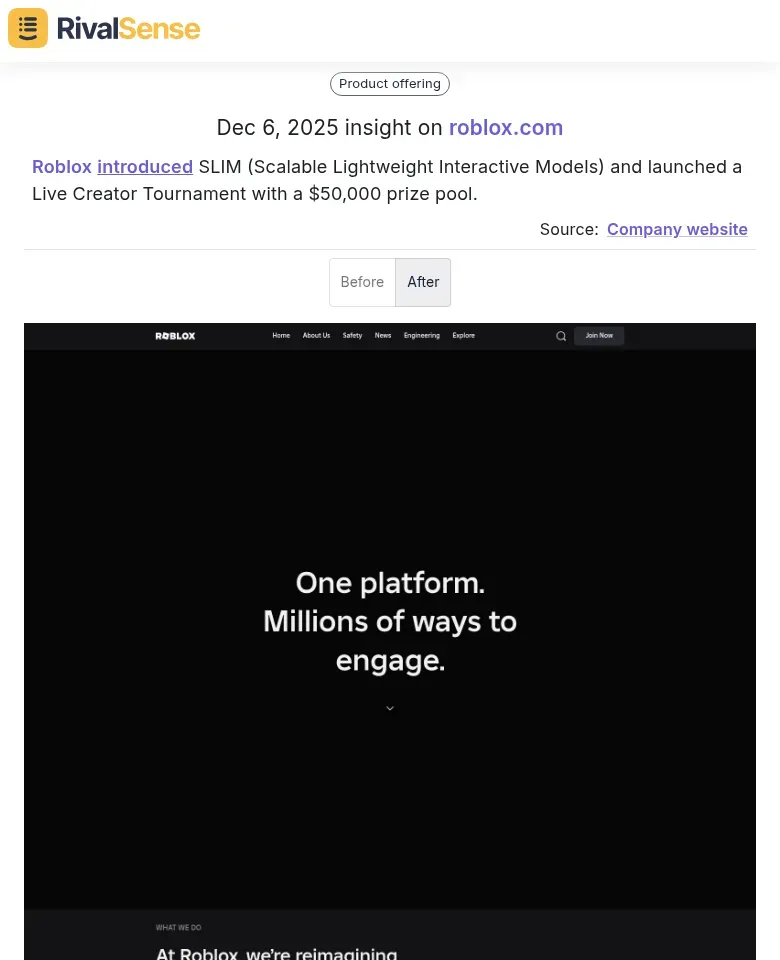
Task: Open the Company website source link
Action: pos(677,229)
